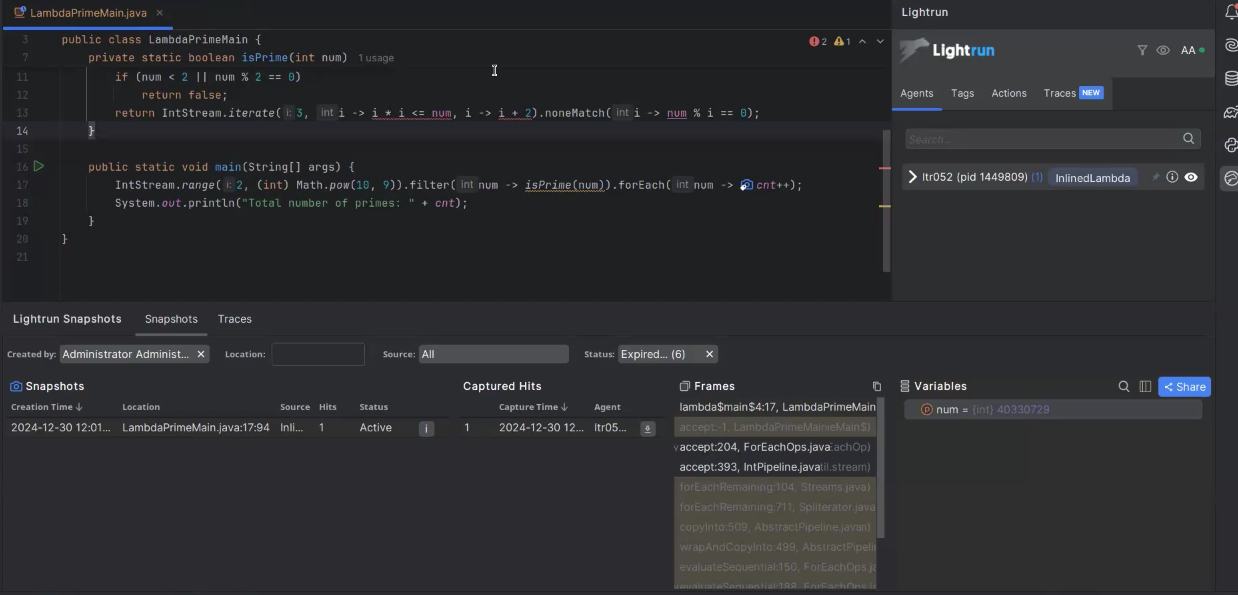Click the InlinedLambda tag label
The width and height of the screenshot is (1238, 595).
[1093, 178]
